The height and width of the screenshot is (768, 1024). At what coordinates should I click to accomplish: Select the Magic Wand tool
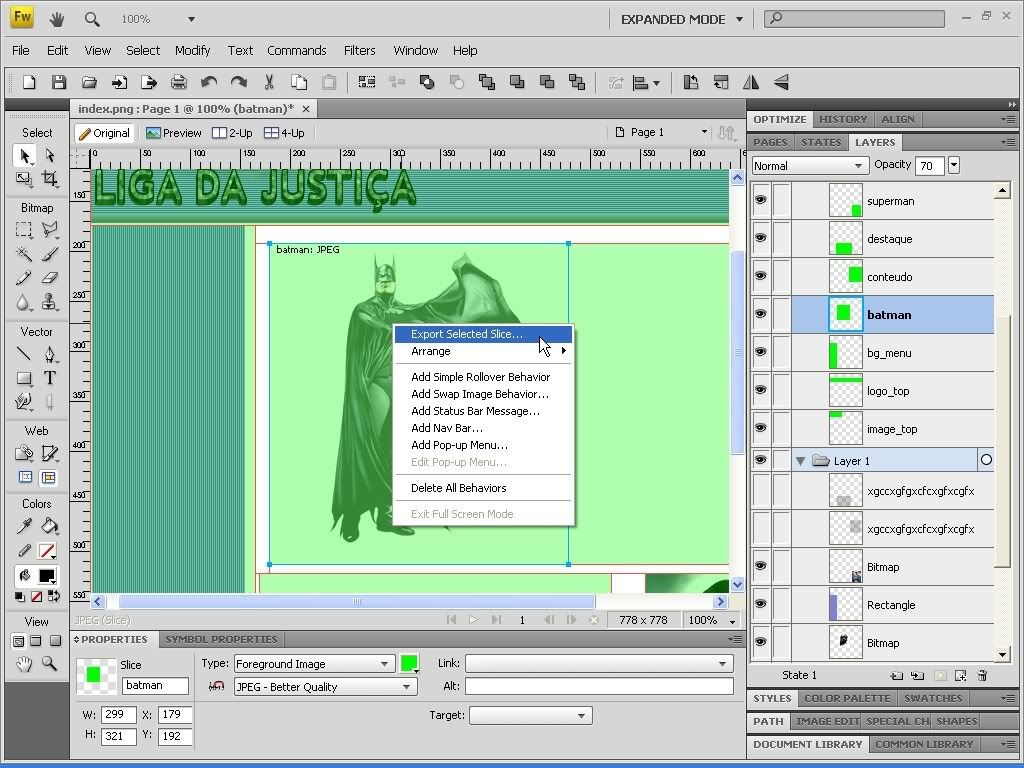tap(24, 253)
